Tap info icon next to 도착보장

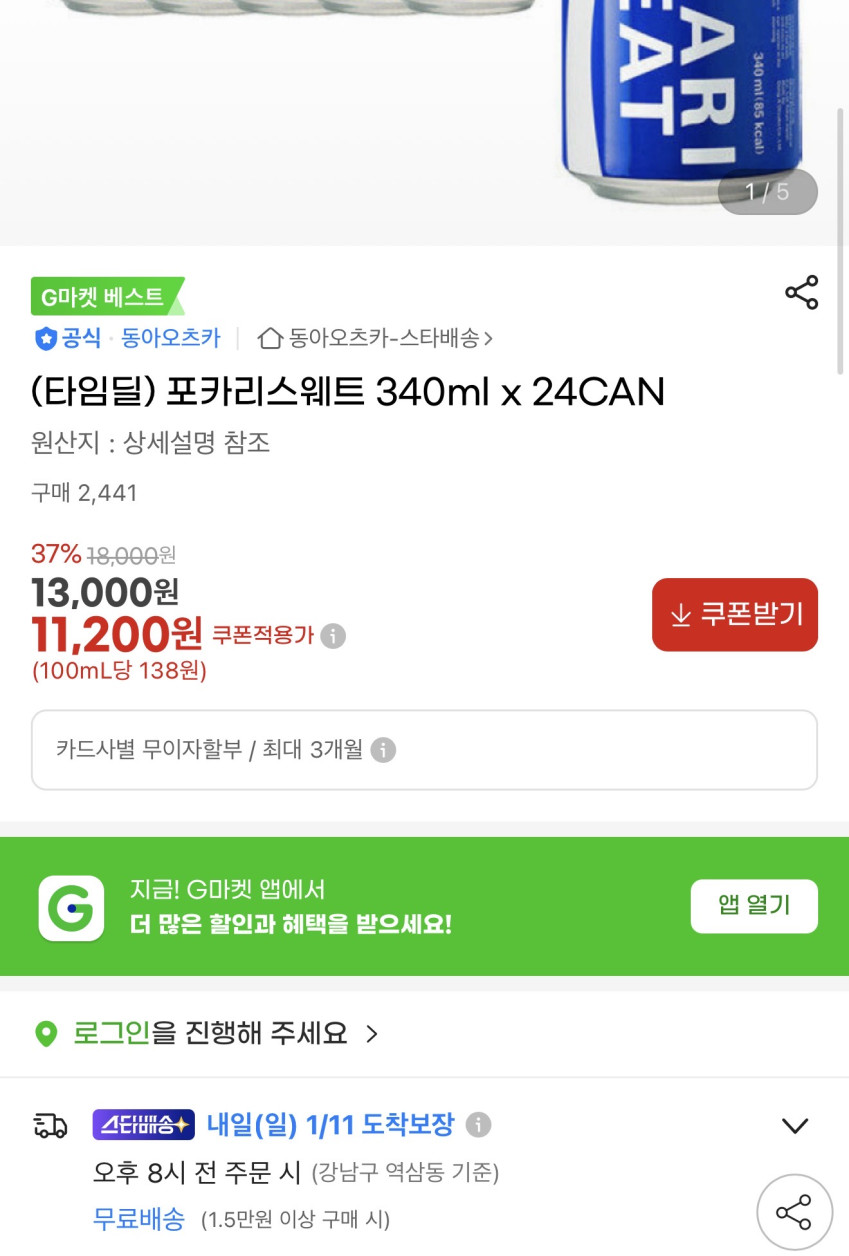click(x=479, y=1125)
